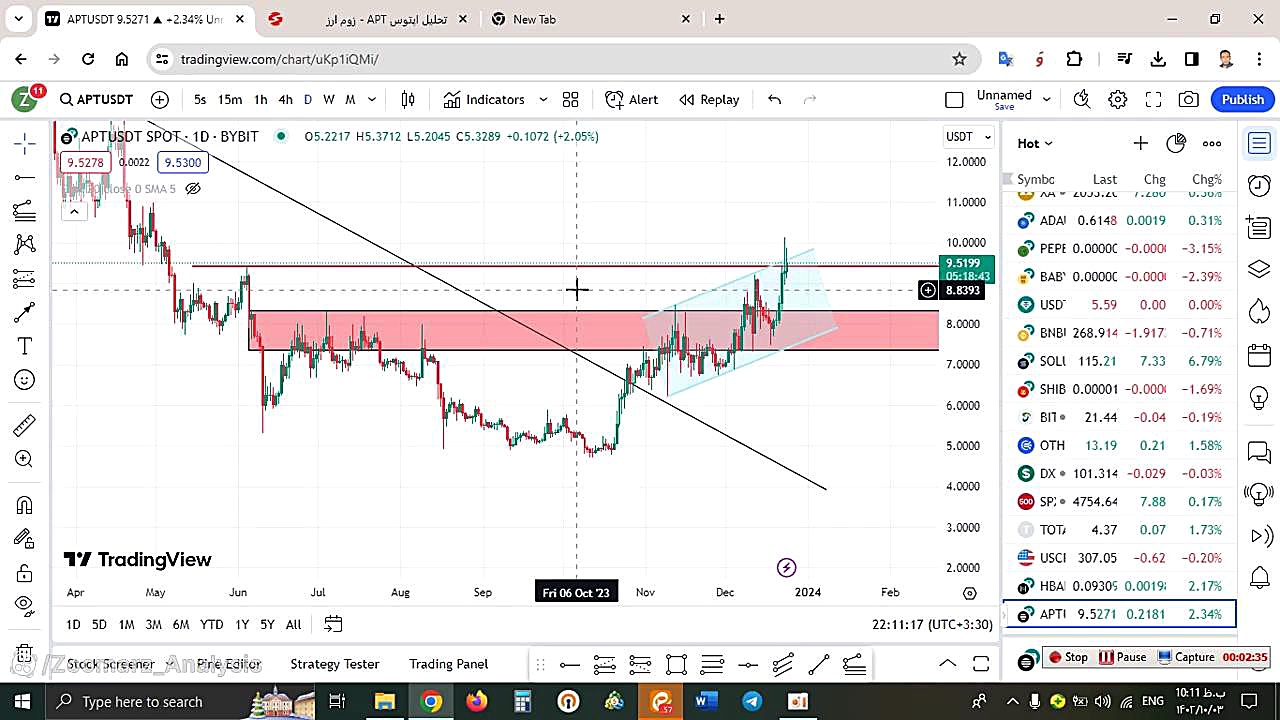Open the Unnamed layout dropdown arrow
Viewport: 1280px width, 720px height.
coord(1047,99)
